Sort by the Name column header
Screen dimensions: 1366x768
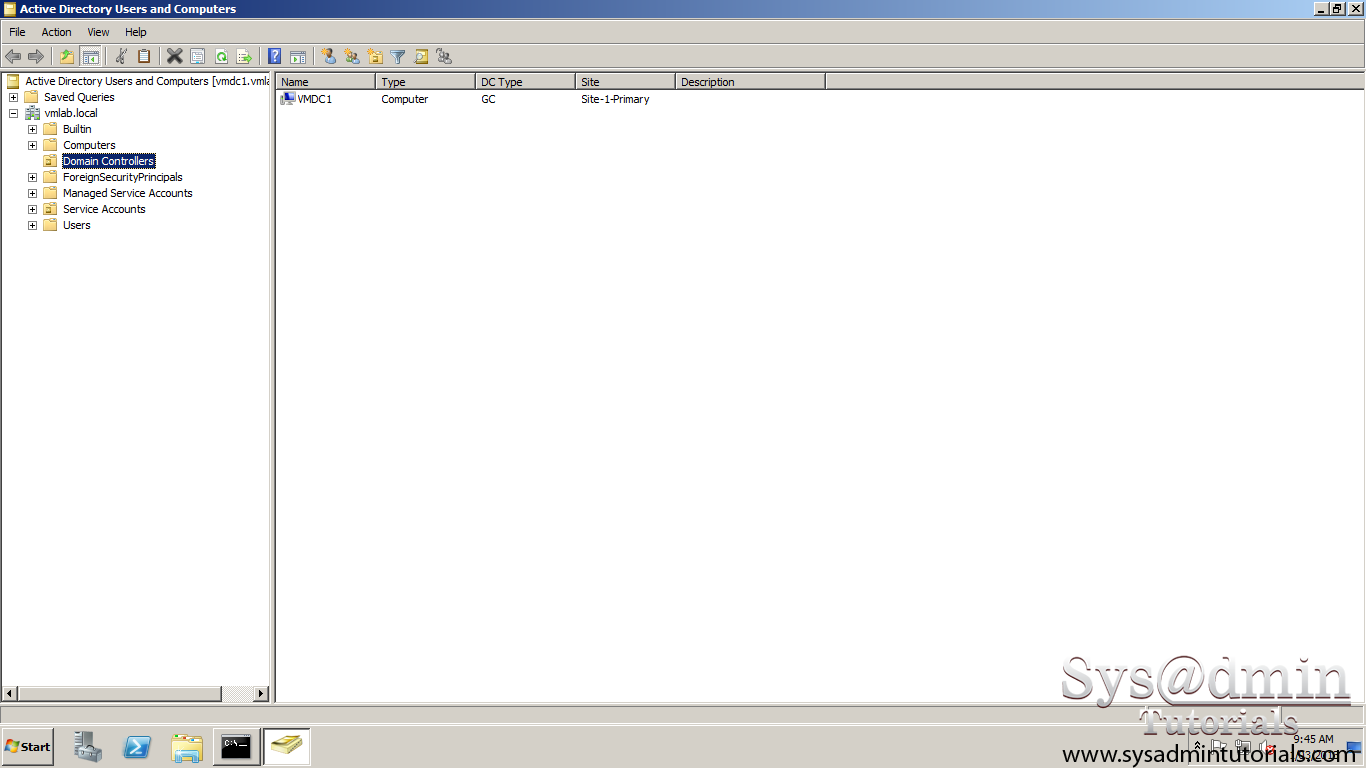[x=326, y=82]
